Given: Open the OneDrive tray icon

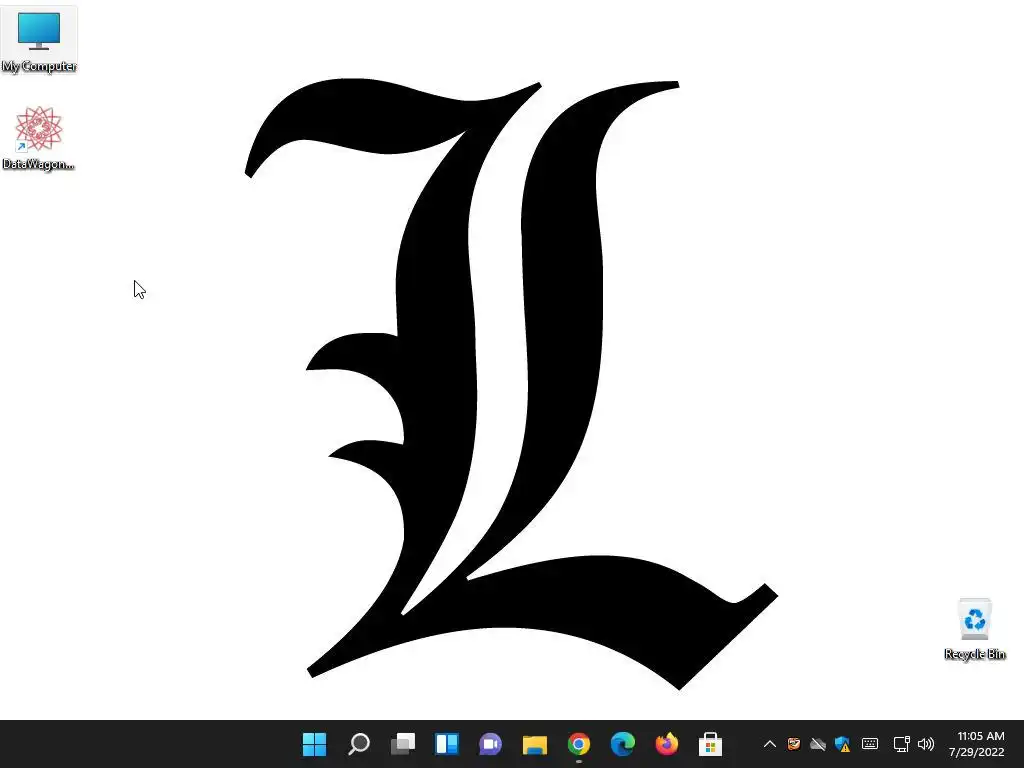Looking at the screenshot, I should pos(818,744).
